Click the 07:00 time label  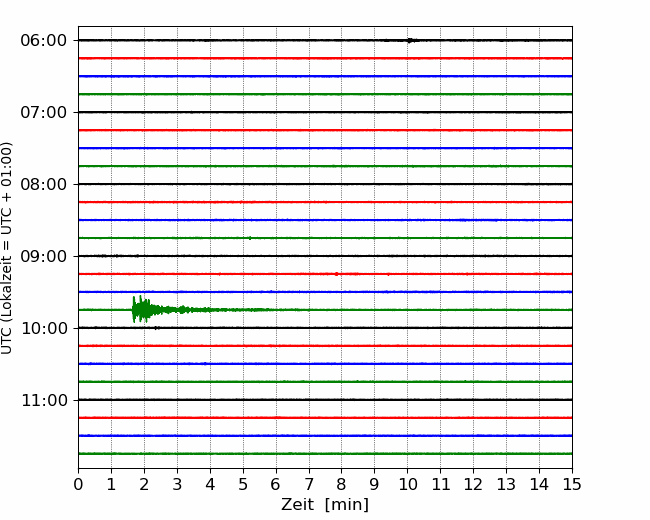point(44,112)
